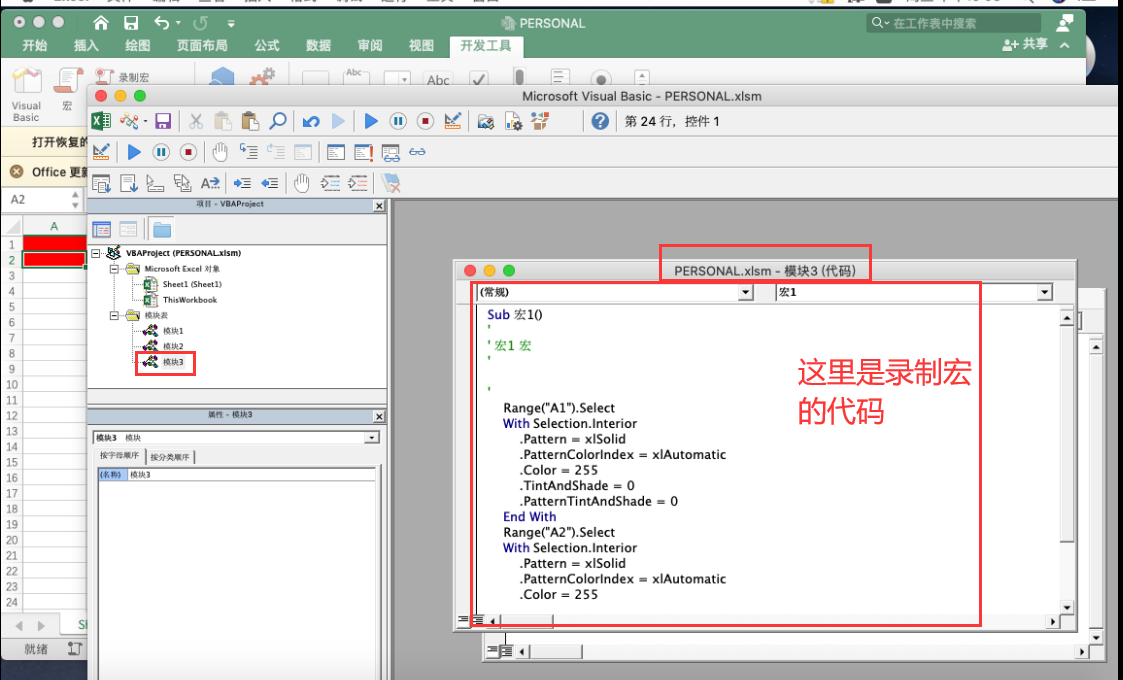
Task: Open the (常规) object dropdown in code window
Action: point(746,292)
